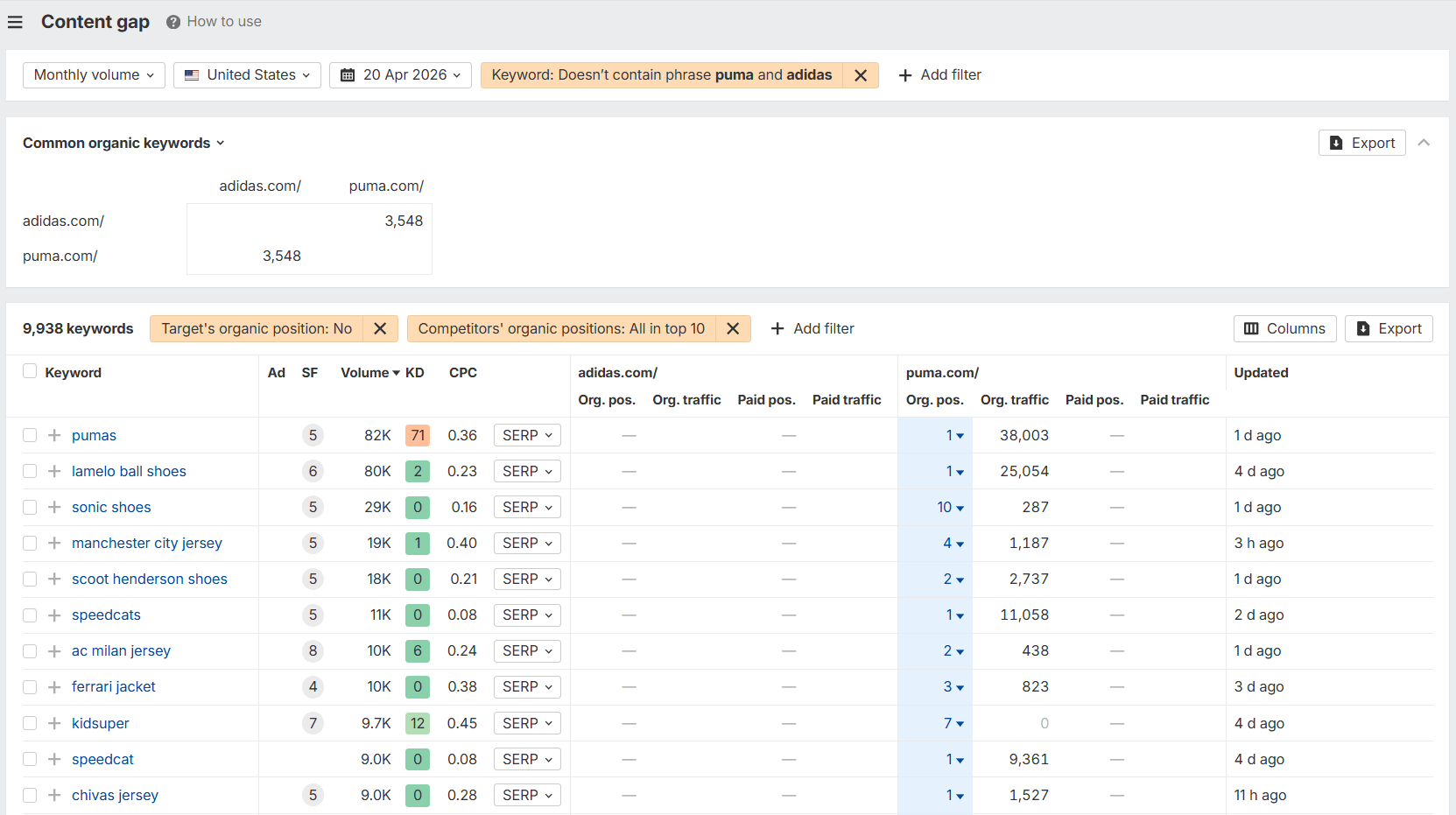This screenshot has height=815, width=1456.
Task: Remove the puma and adidas keyword filter
Action: click(861, 75)
